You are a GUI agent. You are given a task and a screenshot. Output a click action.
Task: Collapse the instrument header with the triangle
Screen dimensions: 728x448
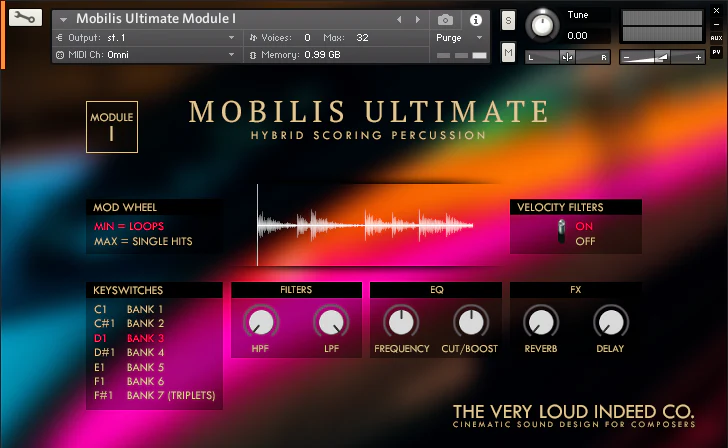(x=64, y=19)
